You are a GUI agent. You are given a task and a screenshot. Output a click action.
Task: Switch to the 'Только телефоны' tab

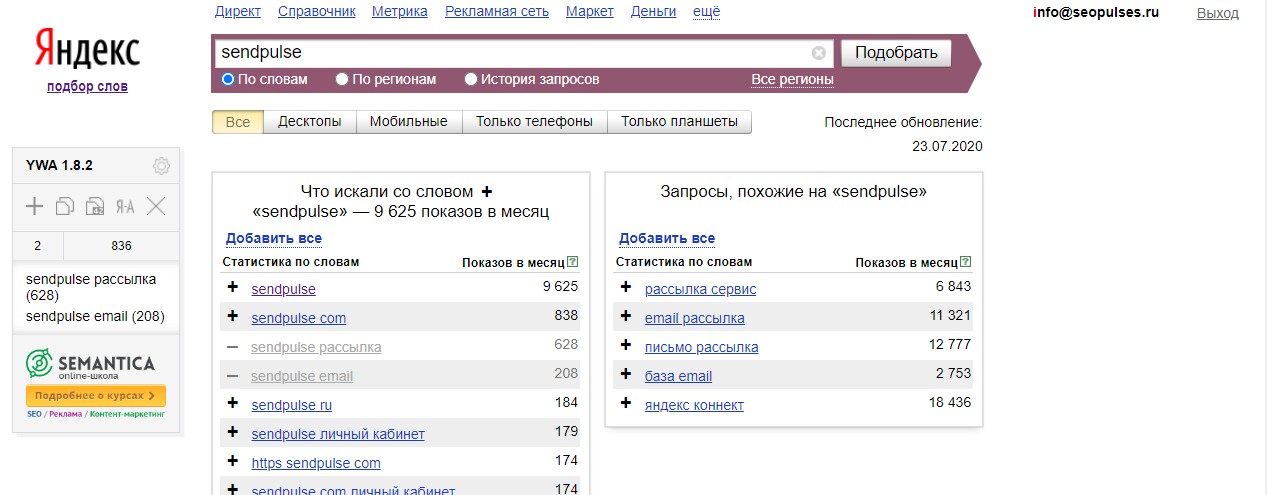(x=534, y=121)
